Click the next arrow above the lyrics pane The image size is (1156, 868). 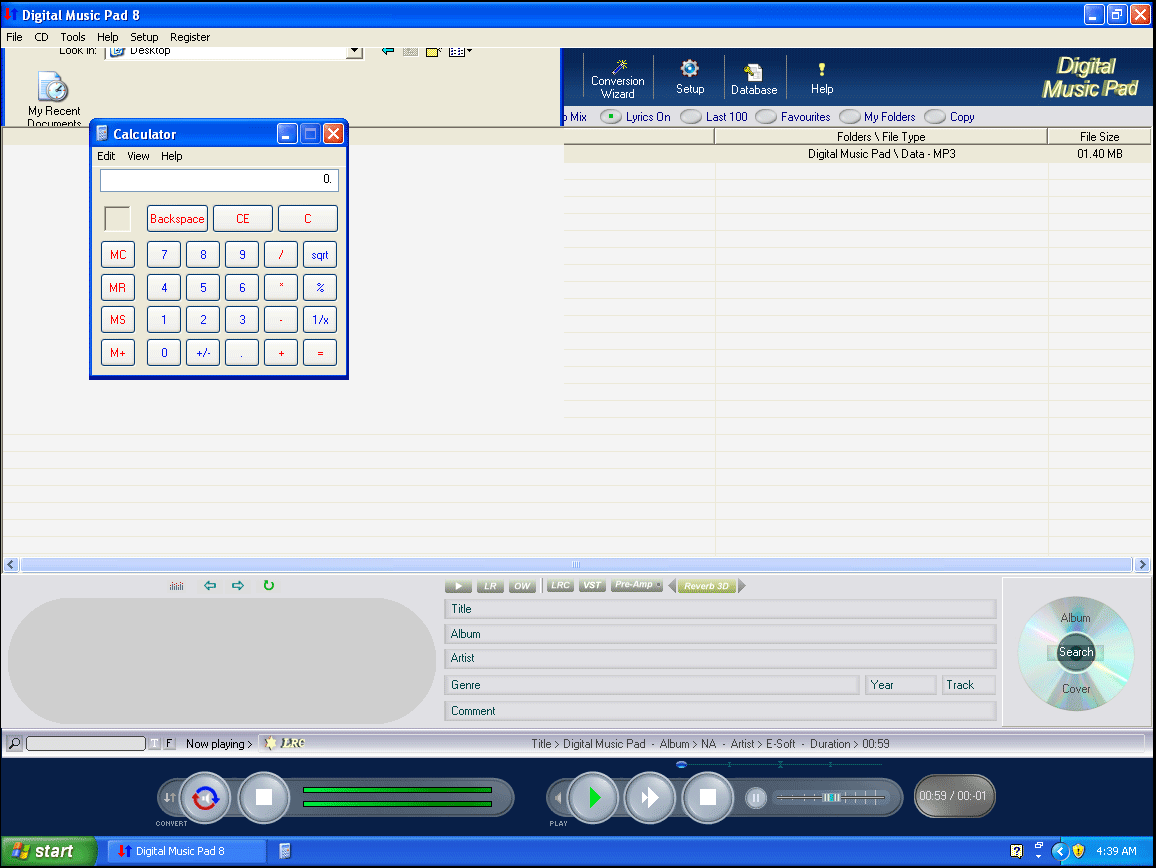click(238, 585)
